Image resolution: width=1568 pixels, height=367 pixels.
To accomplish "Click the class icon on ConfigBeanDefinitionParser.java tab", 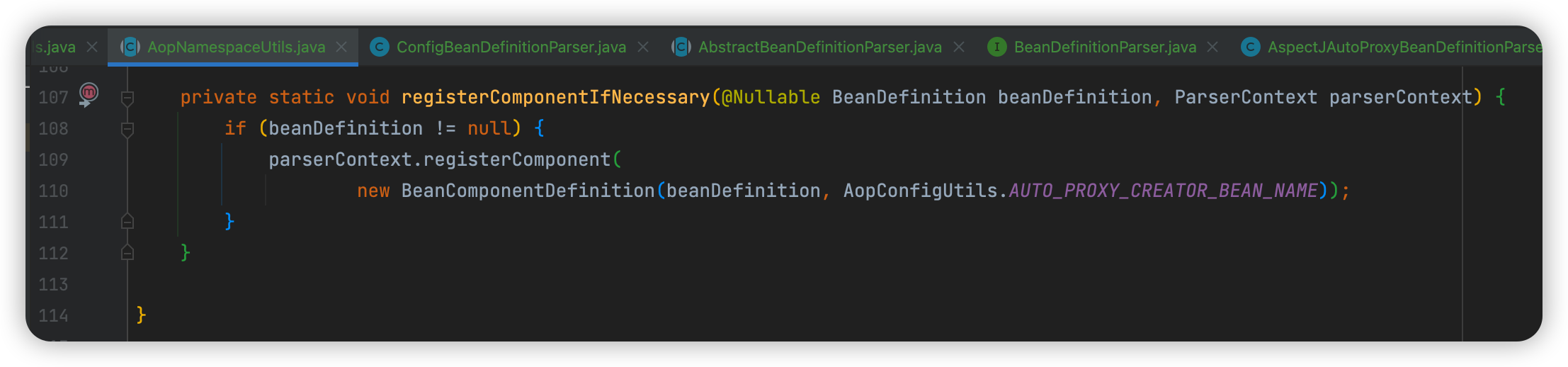I will (380, 47).
